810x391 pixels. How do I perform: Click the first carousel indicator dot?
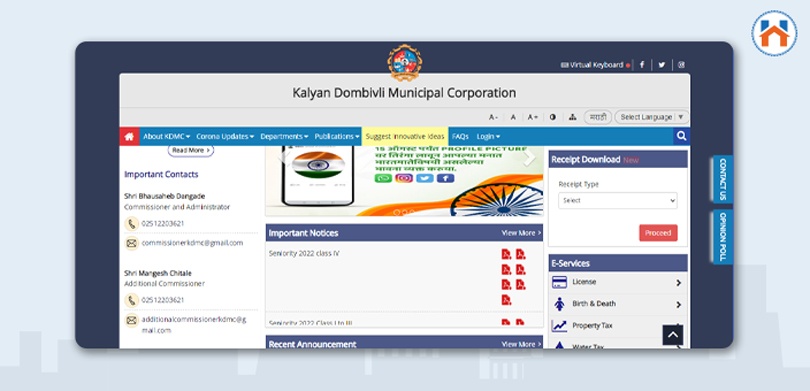tap(397, 212)
